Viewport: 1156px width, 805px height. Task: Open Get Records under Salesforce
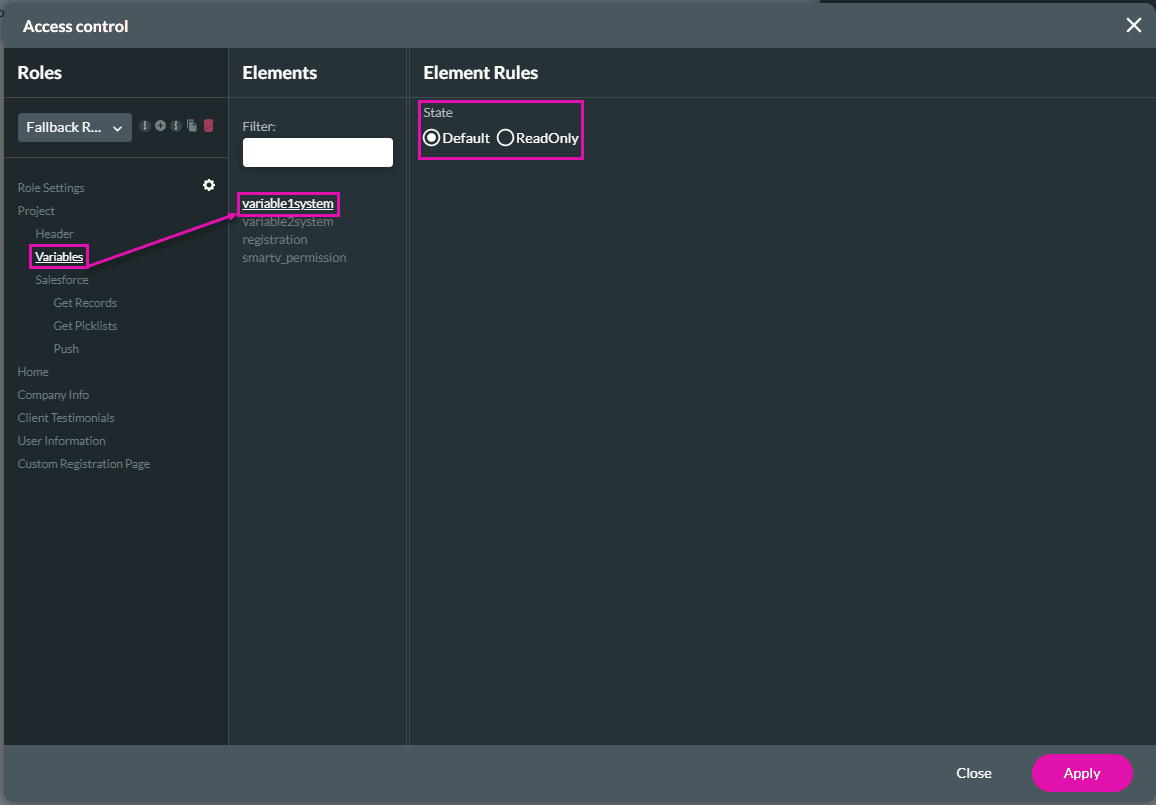(x=85, y=303)
